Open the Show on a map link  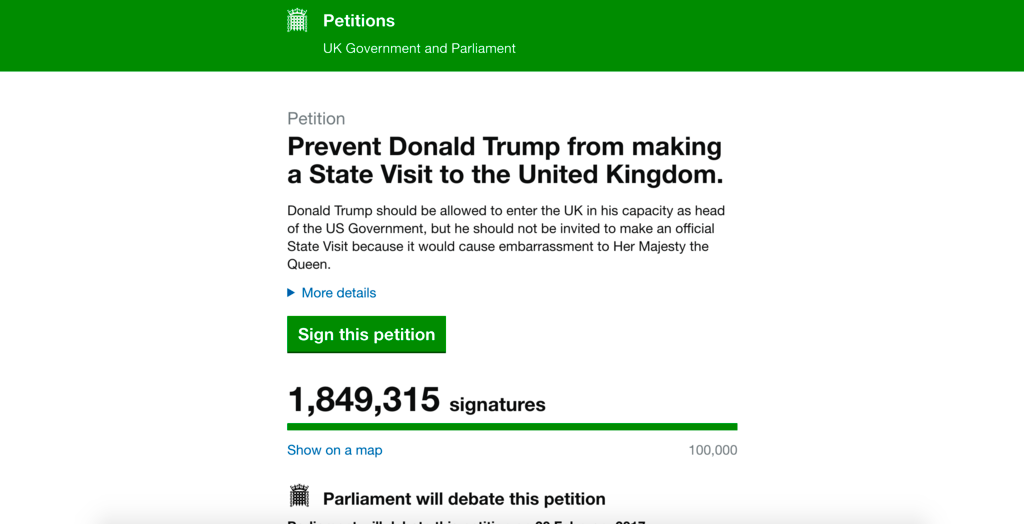point(334,450)
